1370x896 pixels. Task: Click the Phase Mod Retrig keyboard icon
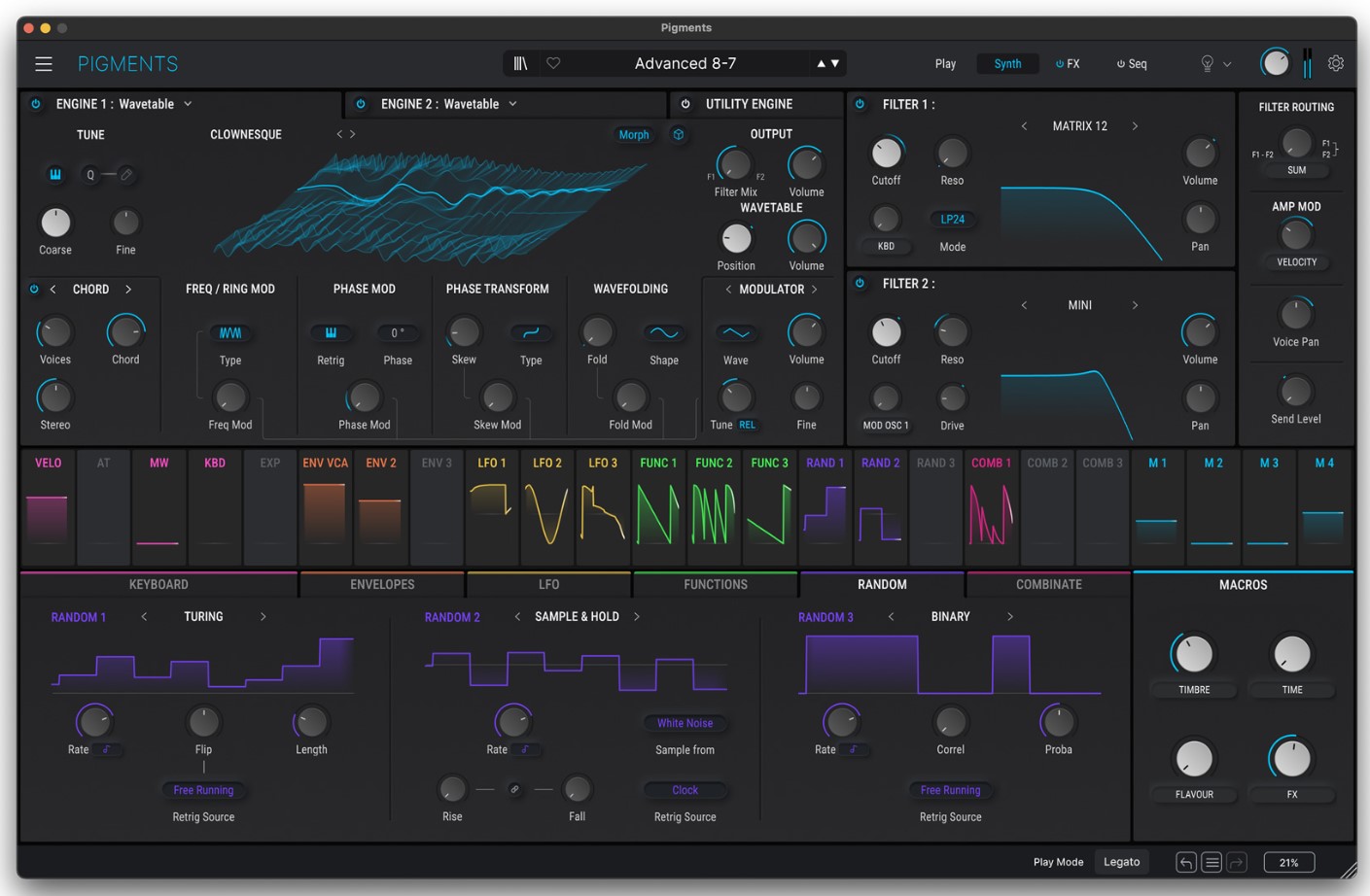pos(331,333)
